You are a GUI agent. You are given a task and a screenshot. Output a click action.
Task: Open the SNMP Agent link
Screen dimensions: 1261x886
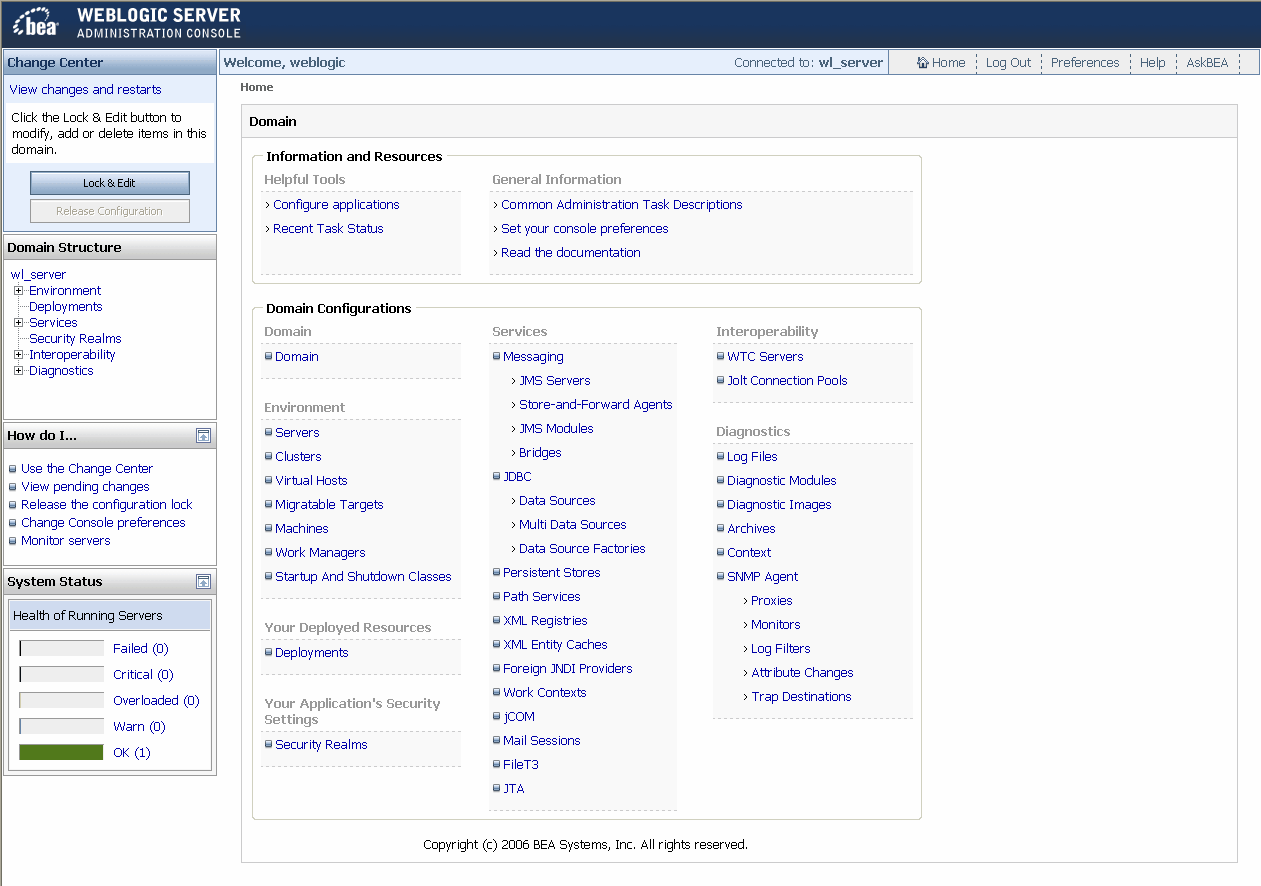(762, 577)
